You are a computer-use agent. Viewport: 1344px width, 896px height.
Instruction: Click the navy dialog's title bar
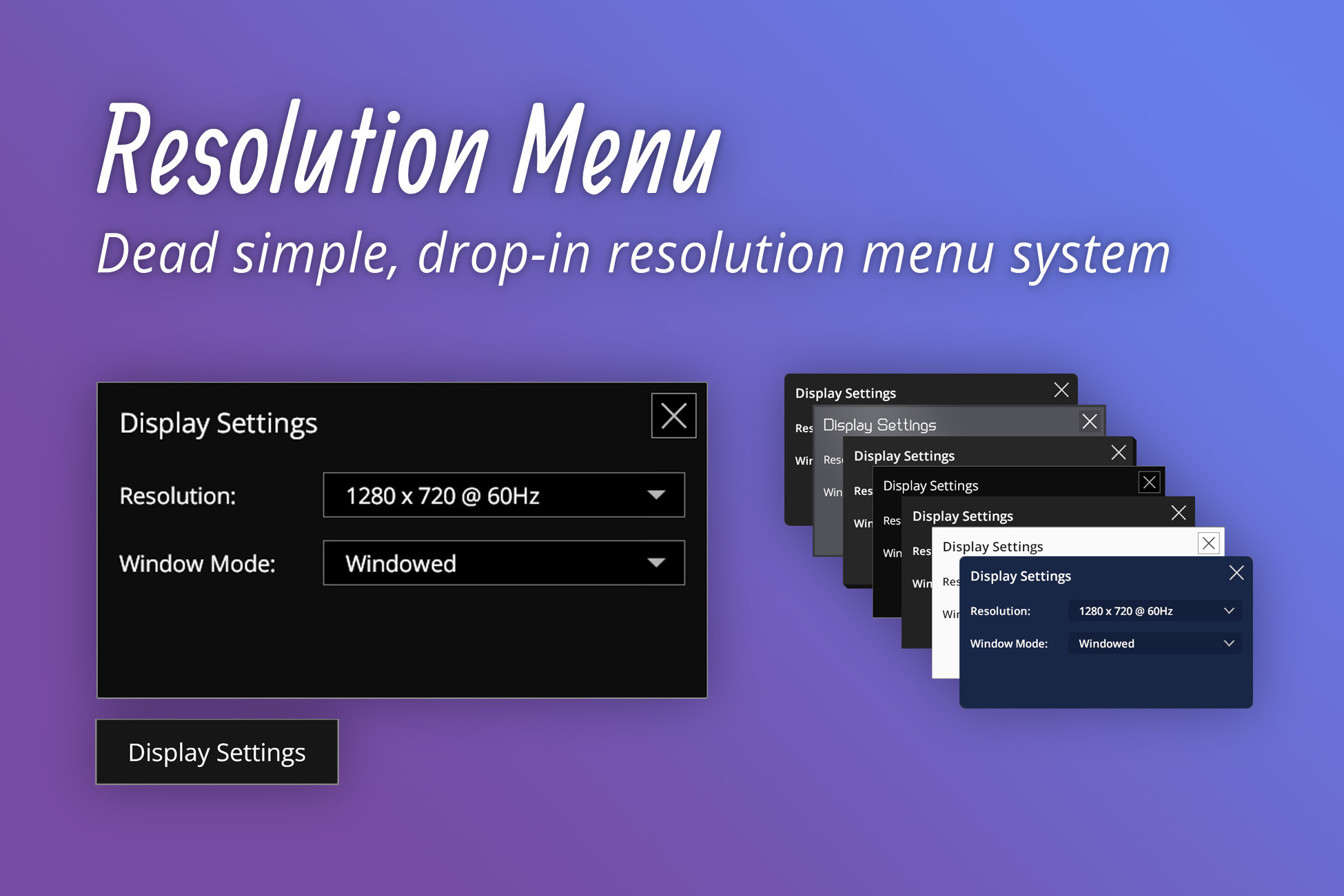coord(1020,576)
